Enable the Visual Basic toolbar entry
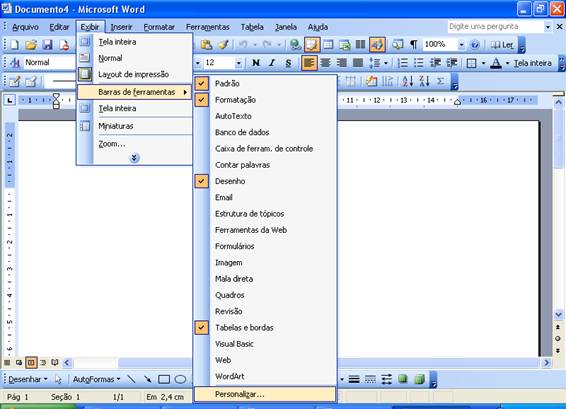566x409 pixels. 266,344
